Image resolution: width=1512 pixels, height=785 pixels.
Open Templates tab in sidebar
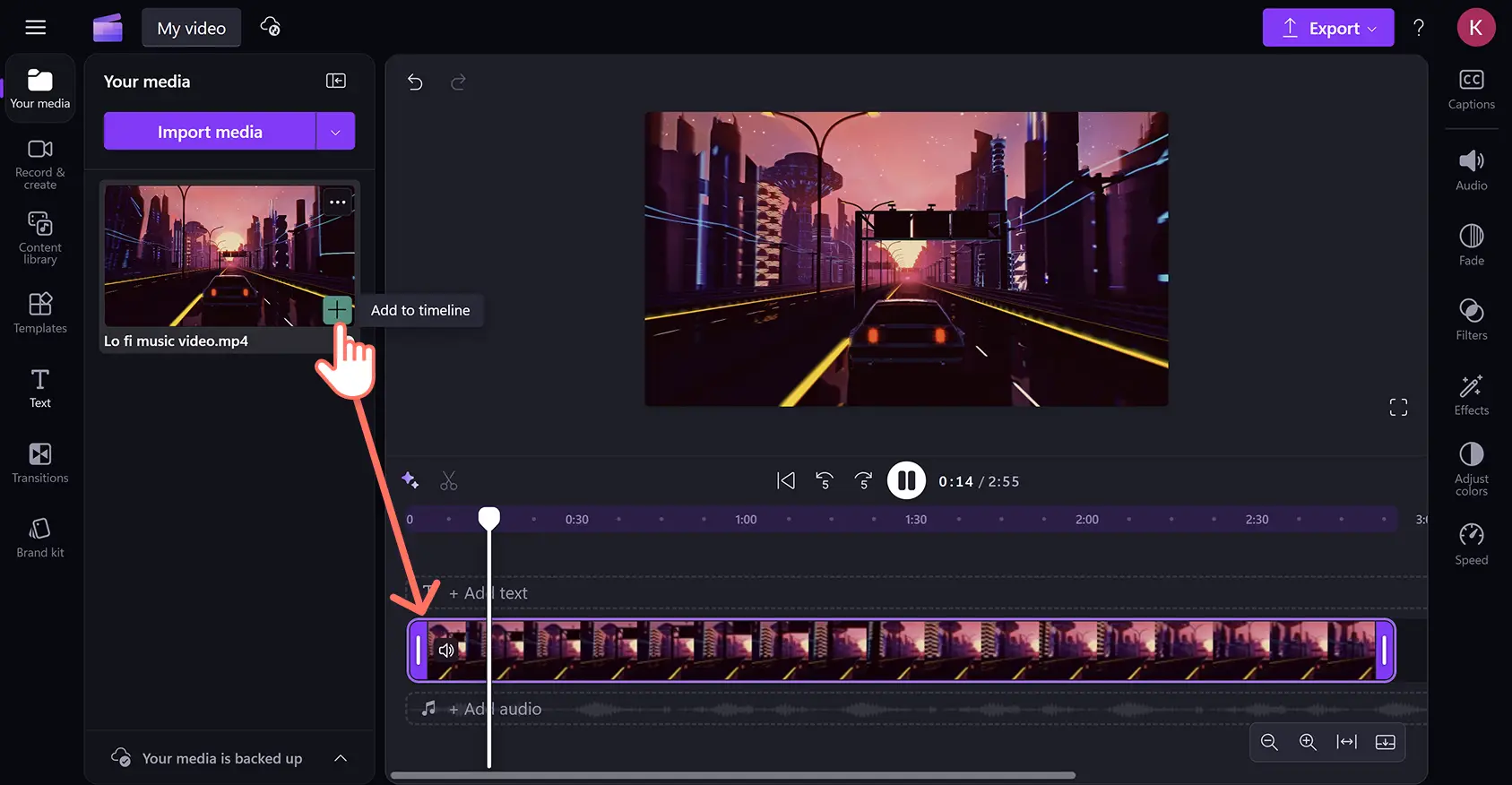(x=40, y=314)
